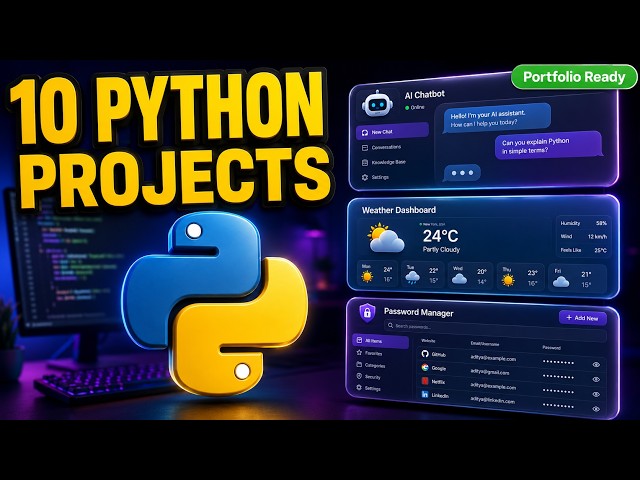Reveal the GitHub password with eye icon

tap(596, 364)
